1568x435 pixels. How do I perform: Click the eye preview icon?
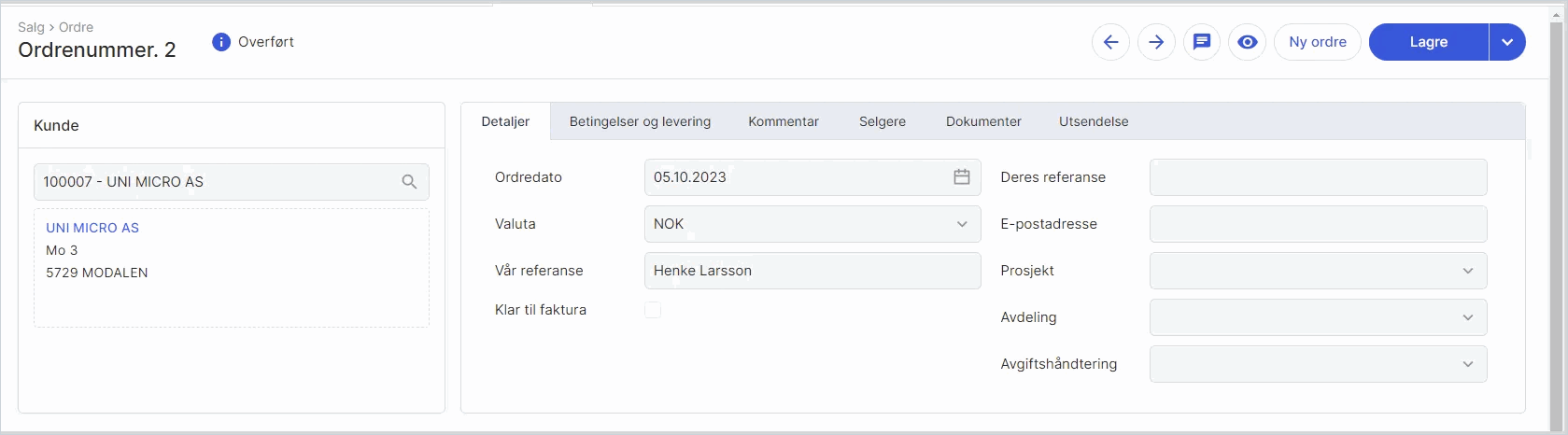tap(1248, 42)
